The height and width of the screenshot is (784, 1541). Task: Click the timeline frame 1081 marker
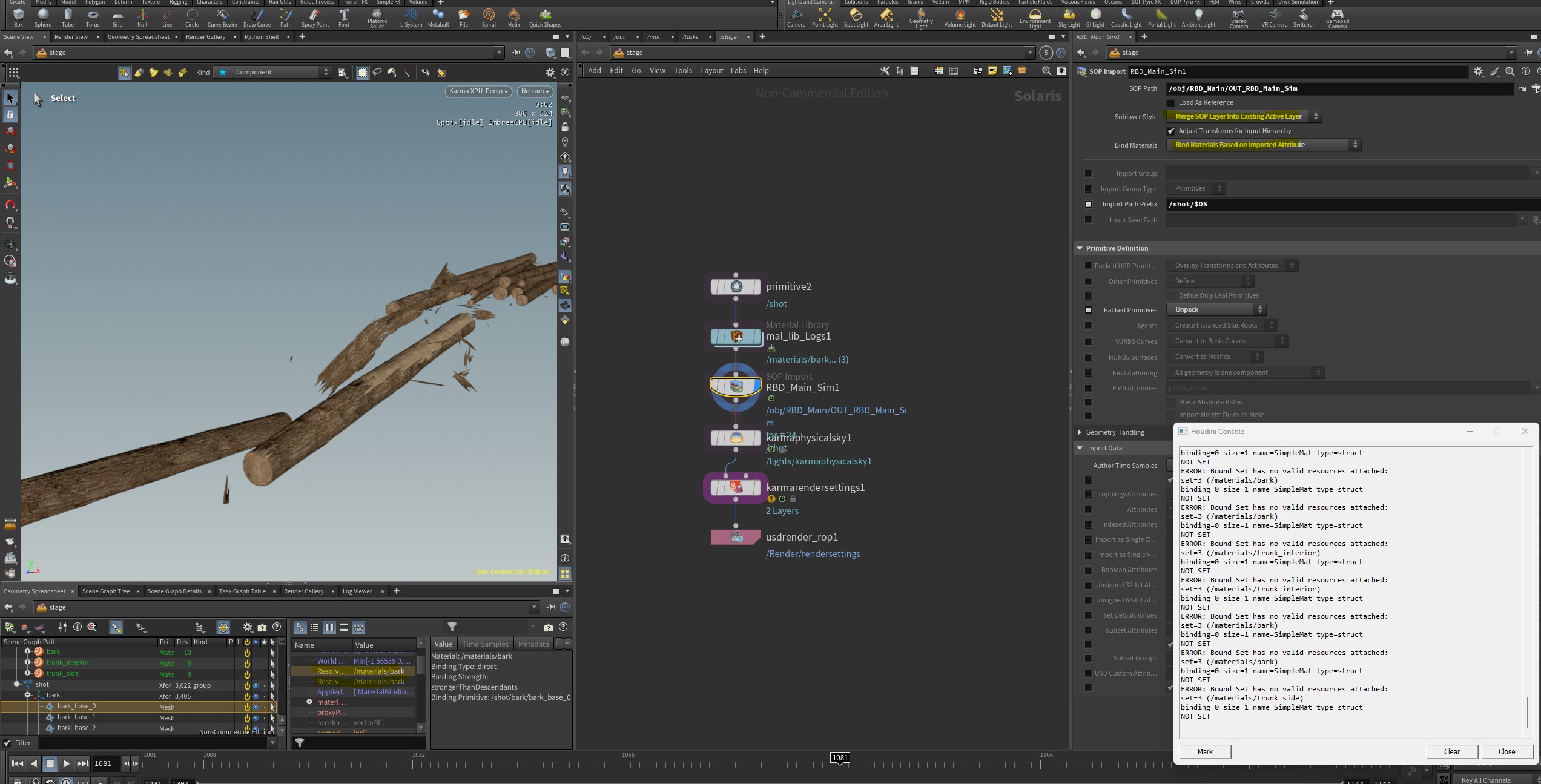840,757
